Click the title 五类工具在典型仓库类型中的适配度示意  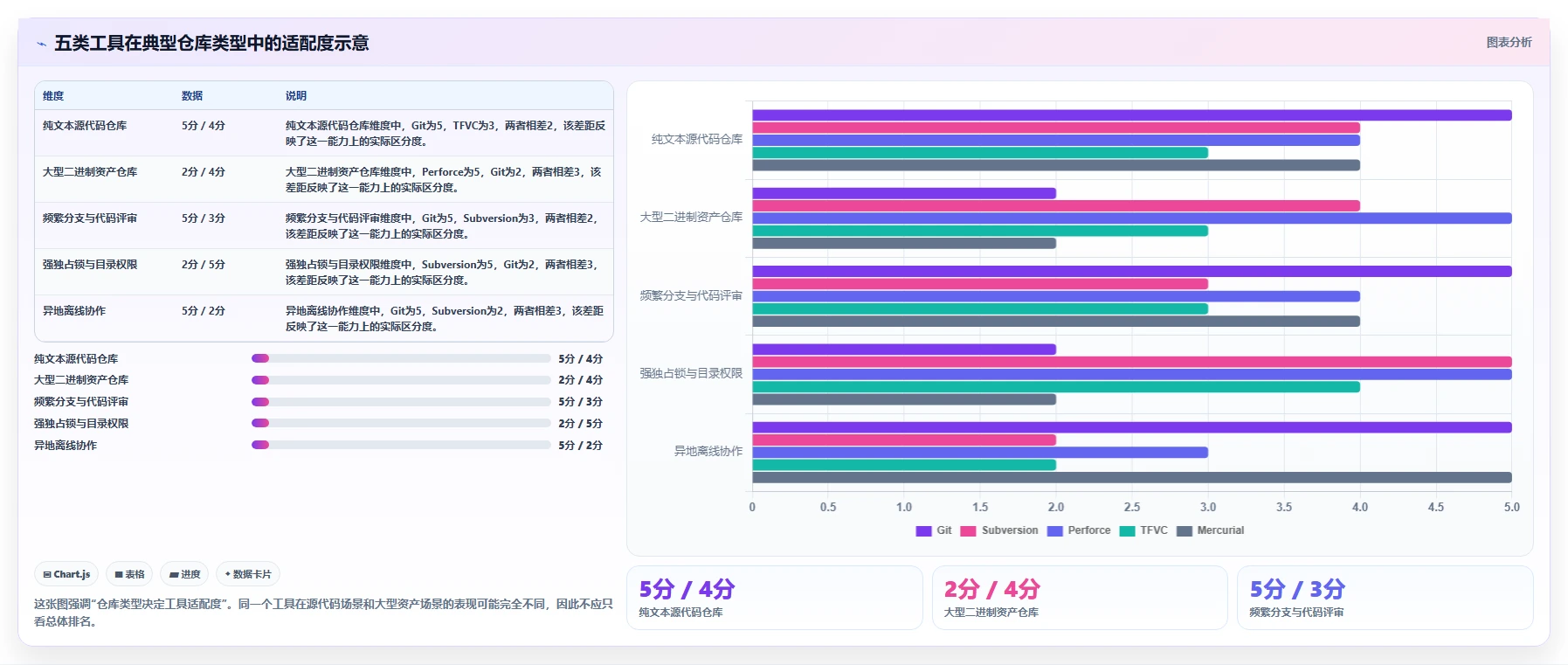click(211, 44)
